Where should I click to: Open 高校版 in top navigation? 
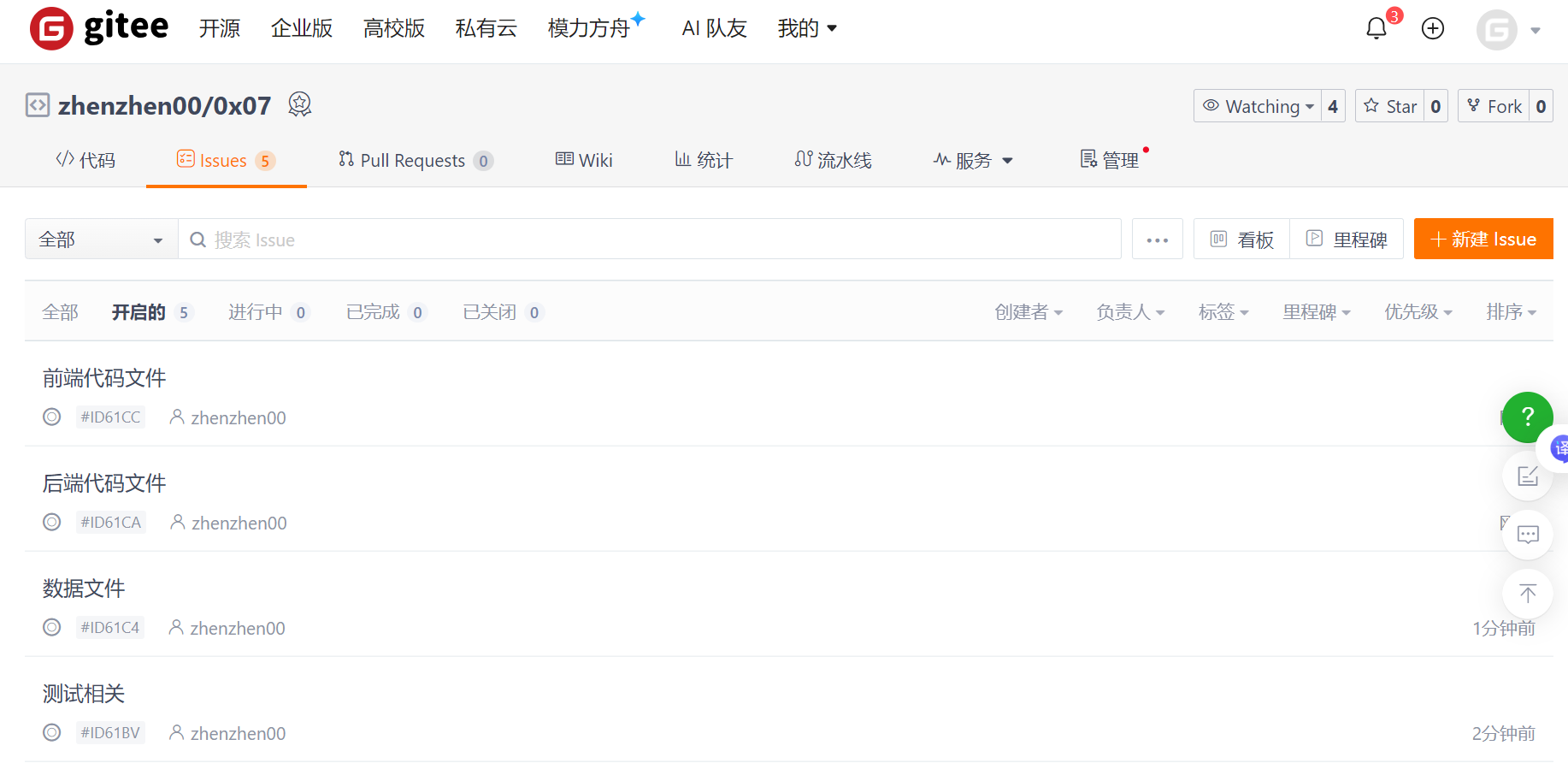[394, 28]
